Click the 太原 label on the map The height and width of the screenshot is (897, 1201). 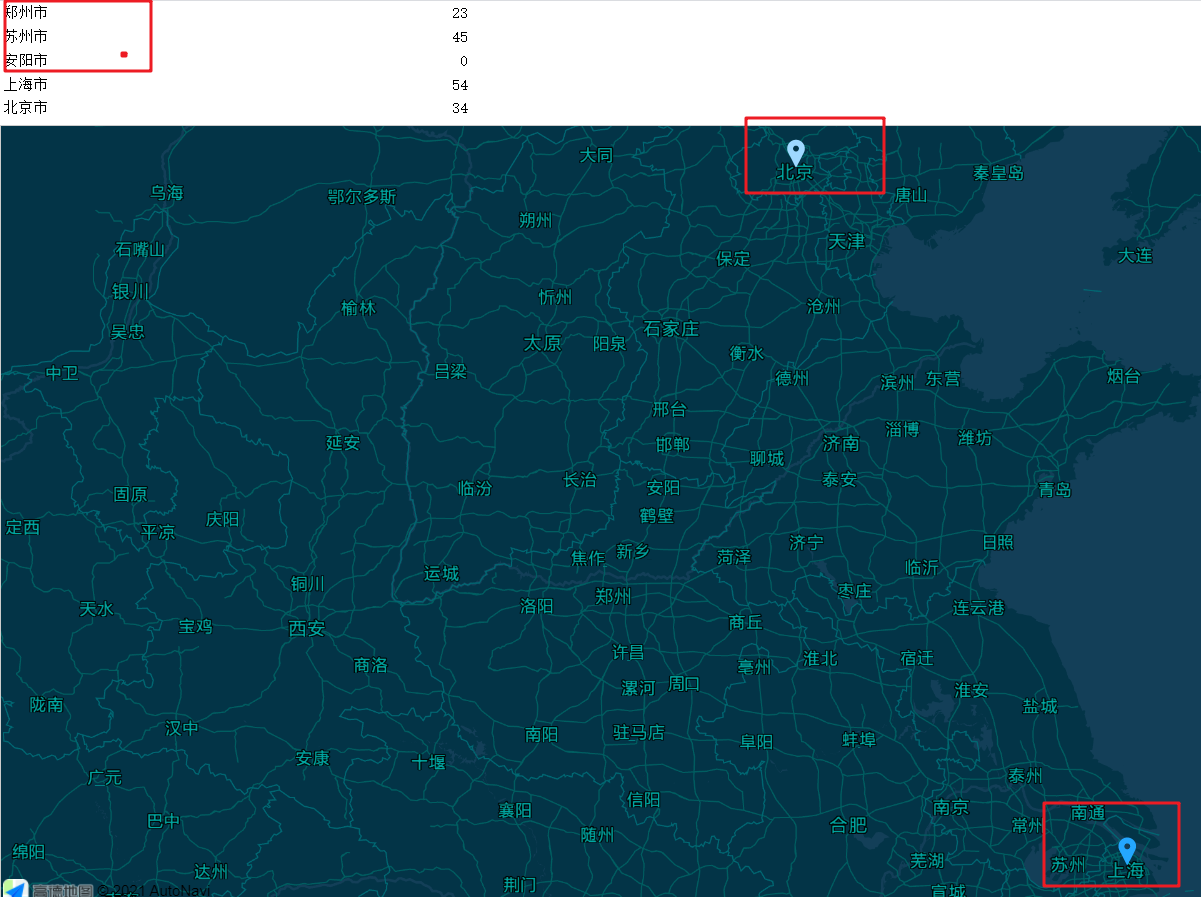pyautogui.click(x=543, y=343)
